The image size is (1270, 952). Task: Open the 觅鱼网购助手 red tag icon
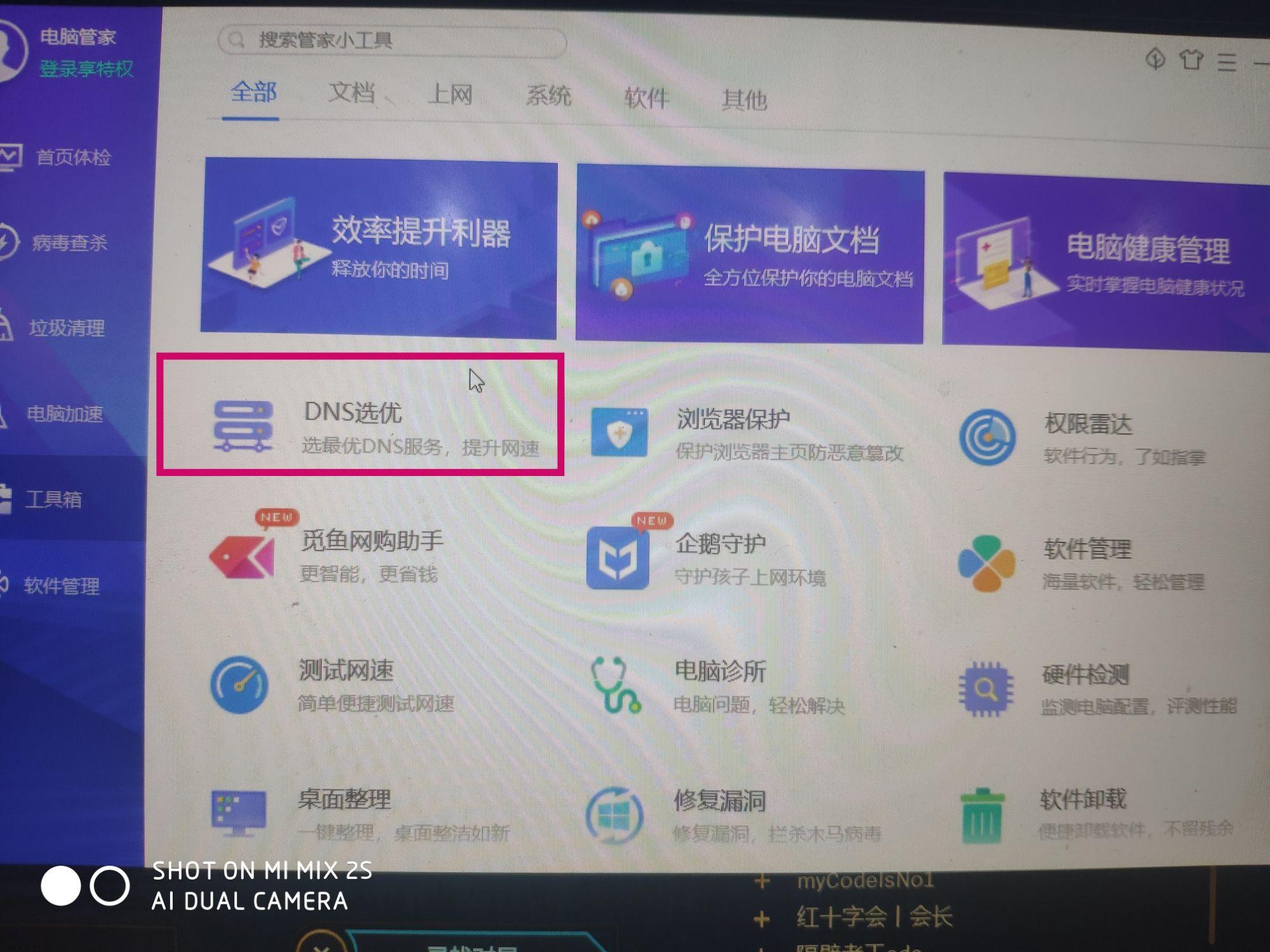[x=242, y=557]
